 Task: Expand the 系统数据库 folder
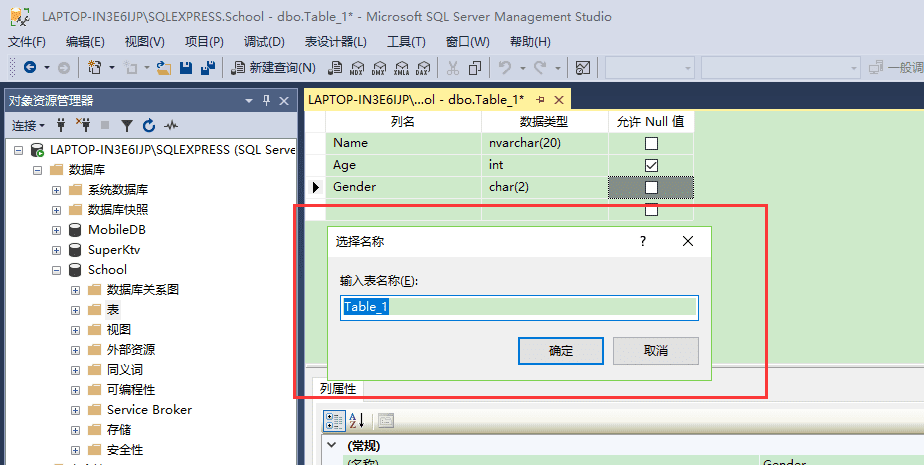pos(57,190)
